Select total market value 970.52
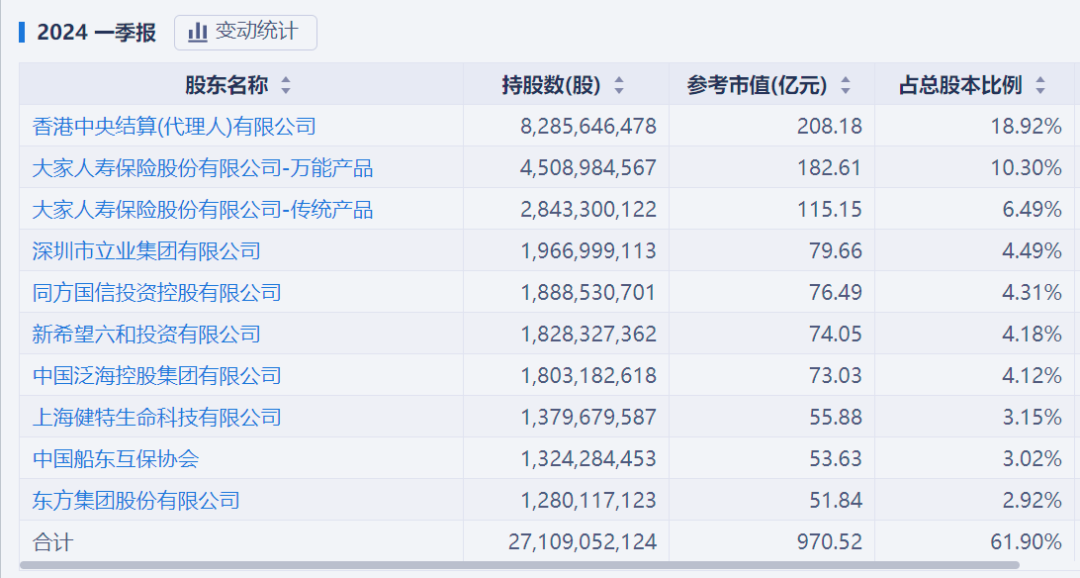Screen dimensions: 1080x578 [x=829, y=542]
